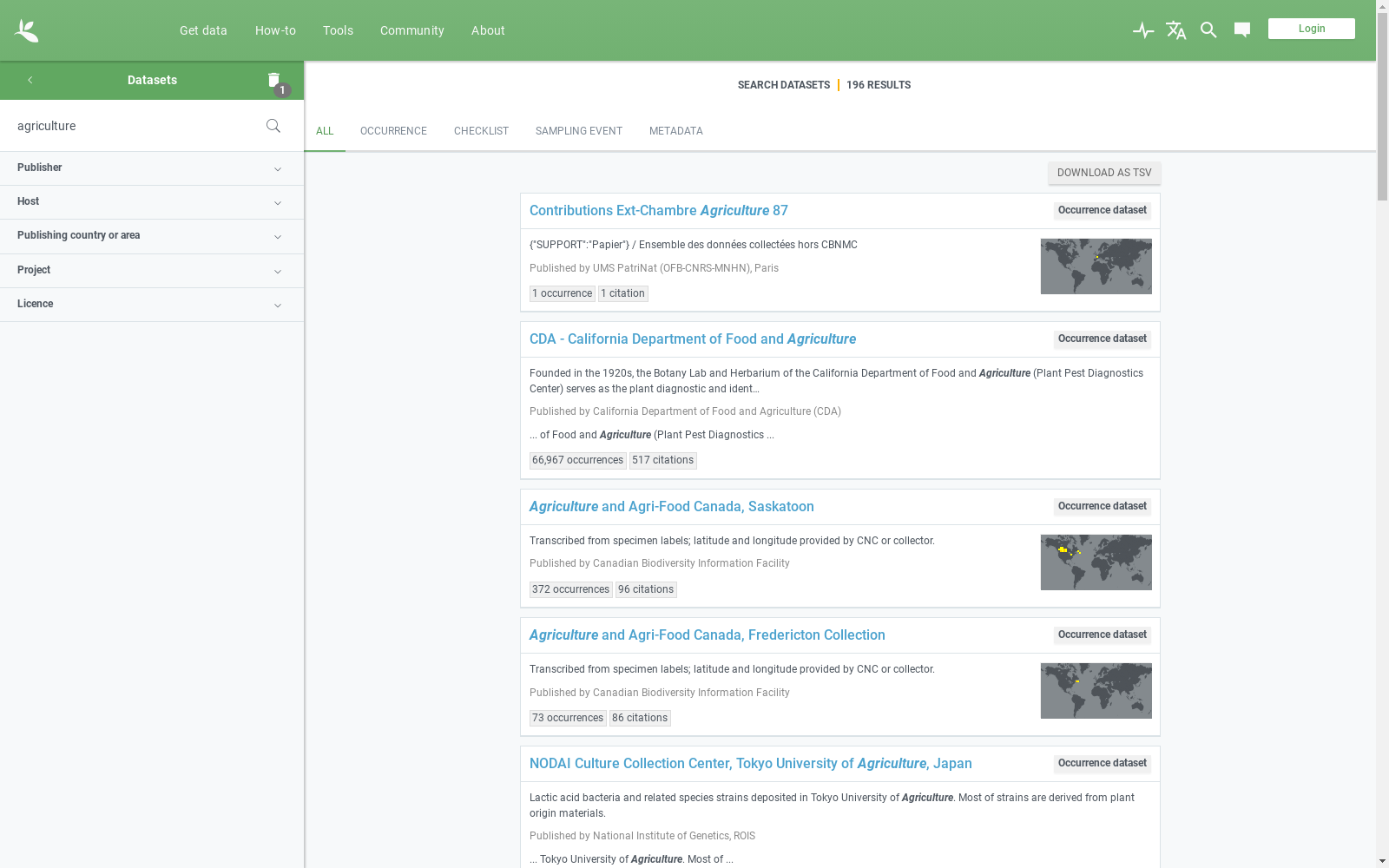Click the 73 occurrences badge
This screenshot has width=1389, height=868.
point(568,719)
